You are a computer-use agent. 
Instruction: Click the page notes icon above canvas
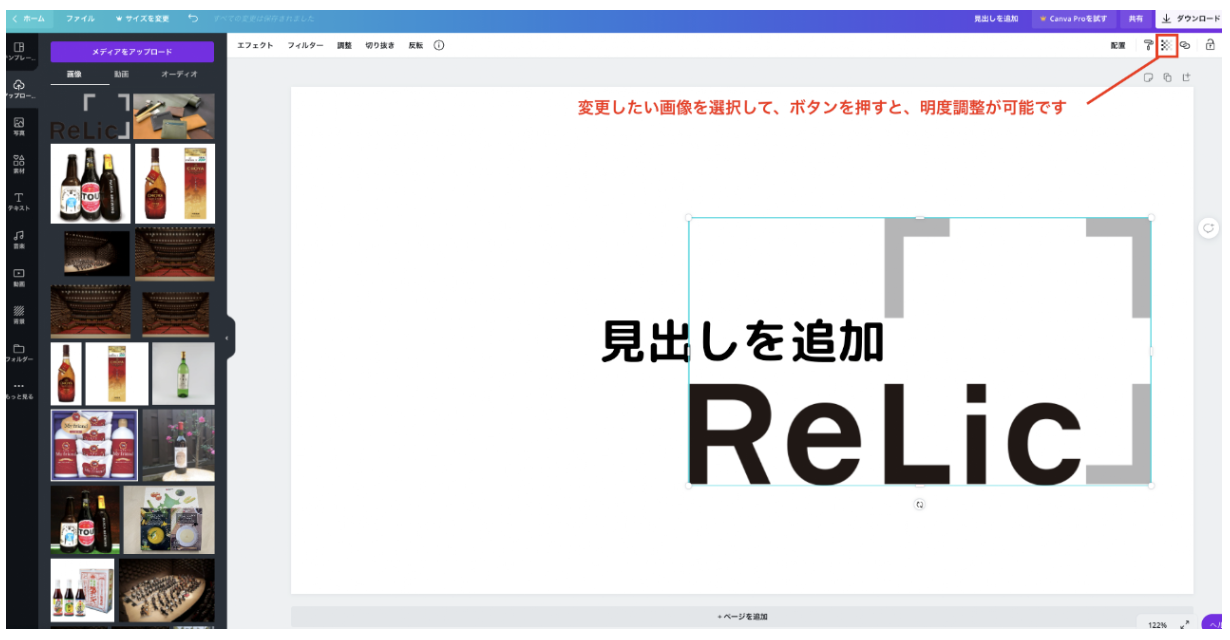(x=1149, y=77)
